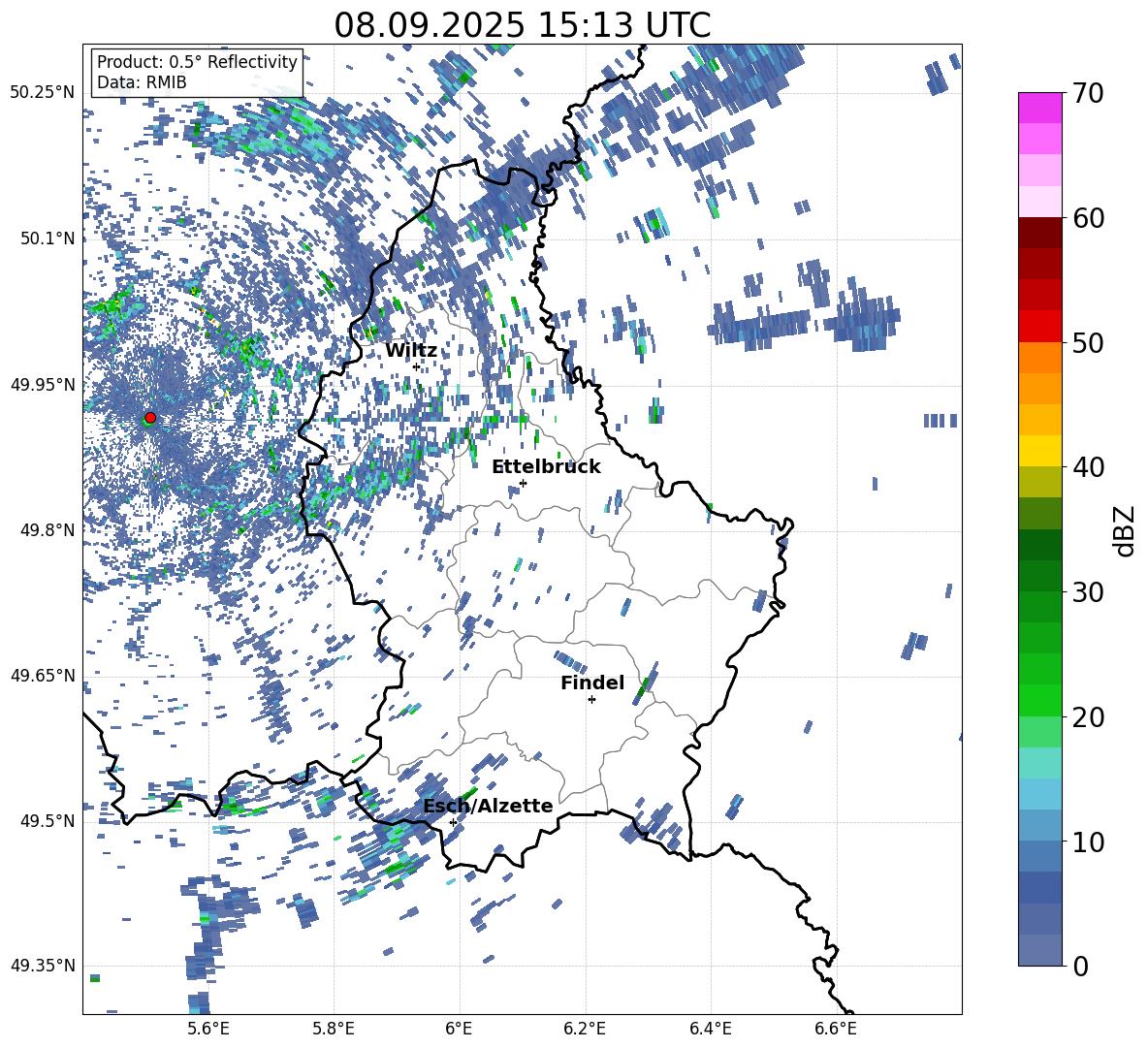
Task: Click the Findel station cross marker
Action: coord(592,700)
